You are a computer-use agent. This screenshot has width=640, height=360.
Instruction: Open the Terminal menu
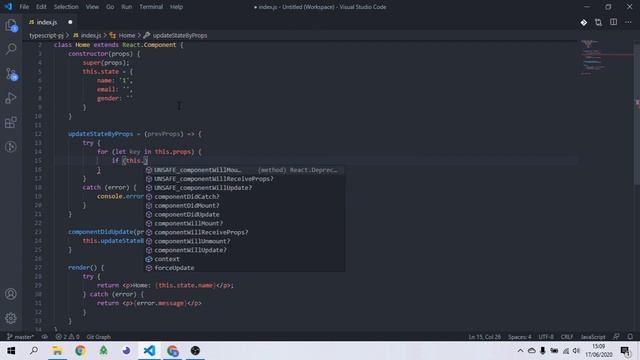pyautogui.click(x=151, y=7)
